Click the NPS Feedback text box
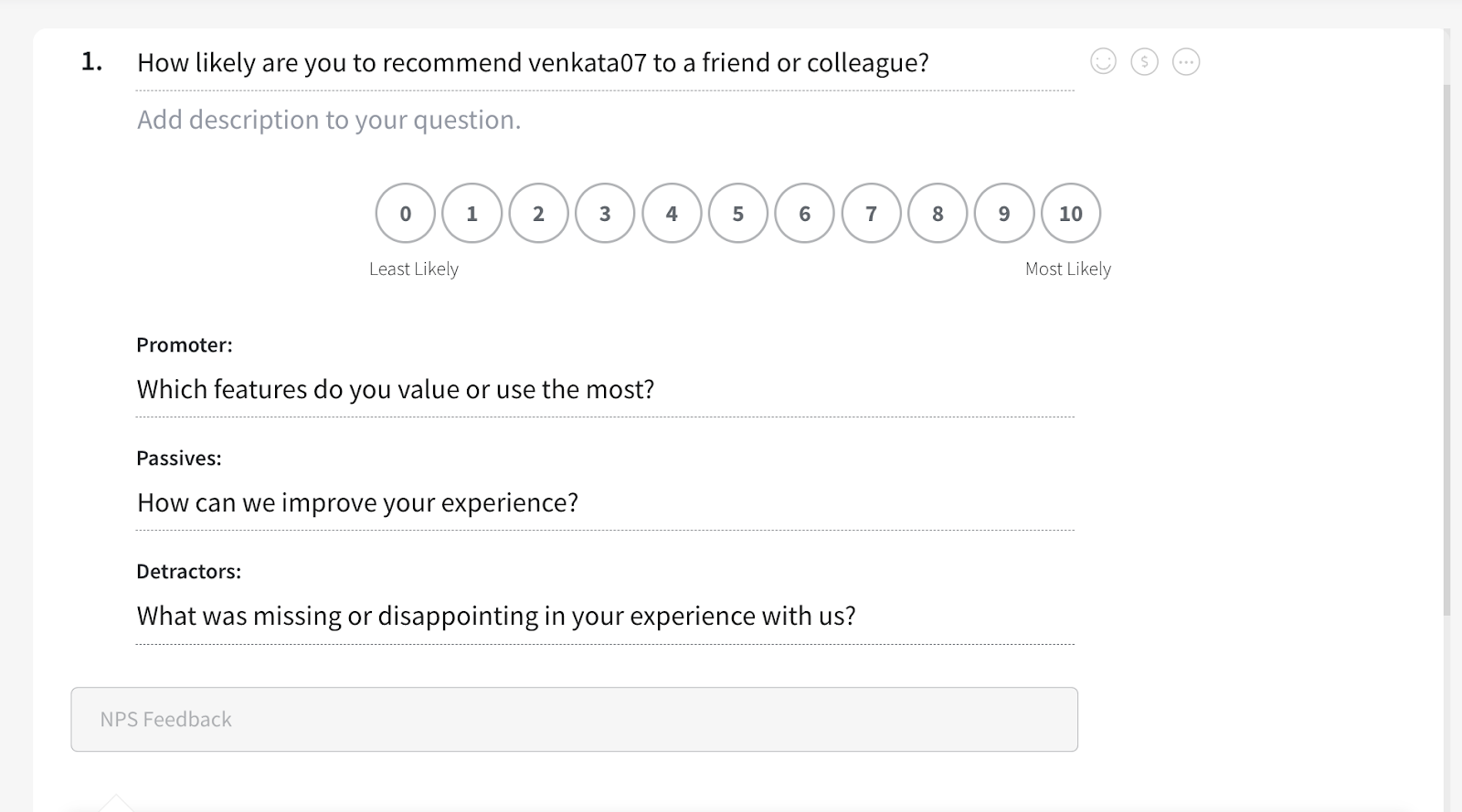Image resolution: width=1462 pixels, height=812 pixels. point(574,720)
